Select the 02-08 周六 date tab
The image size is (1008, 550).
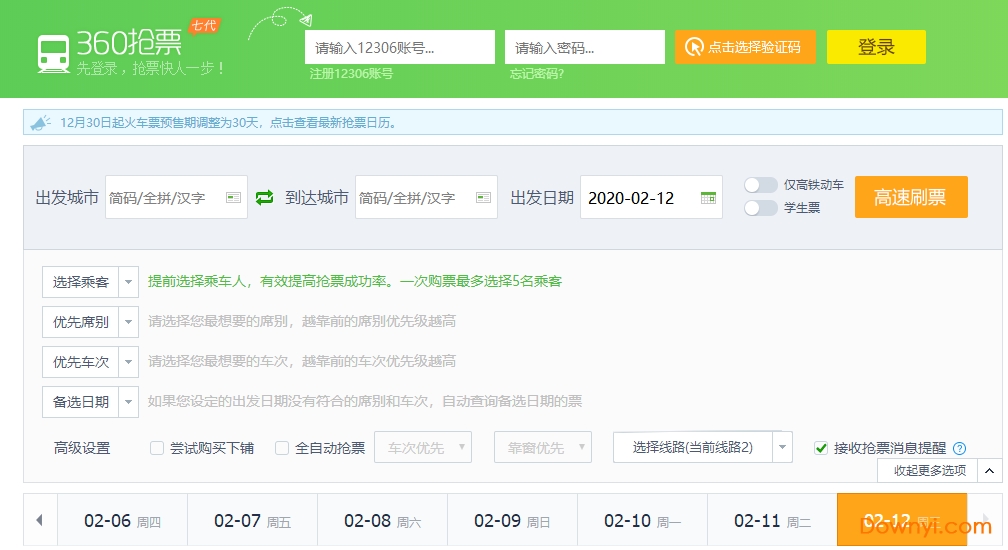(382, 521)
